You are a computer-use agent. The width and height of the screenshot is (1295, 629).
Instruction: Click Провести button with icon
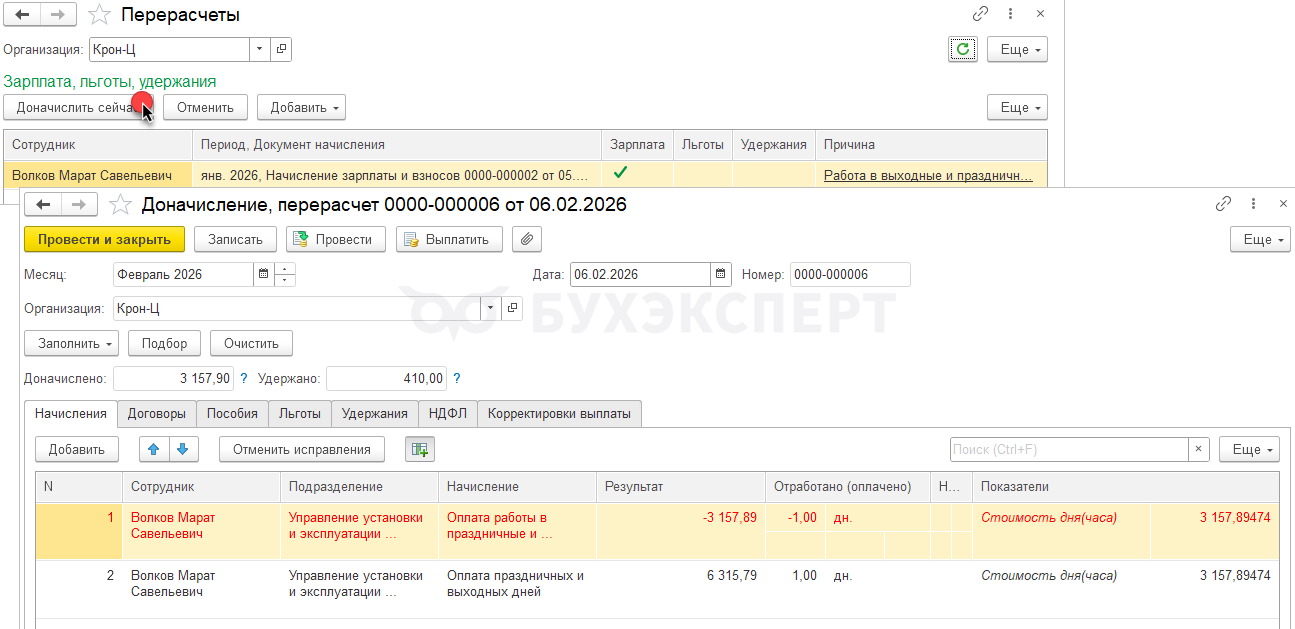(x=336, y=239)
